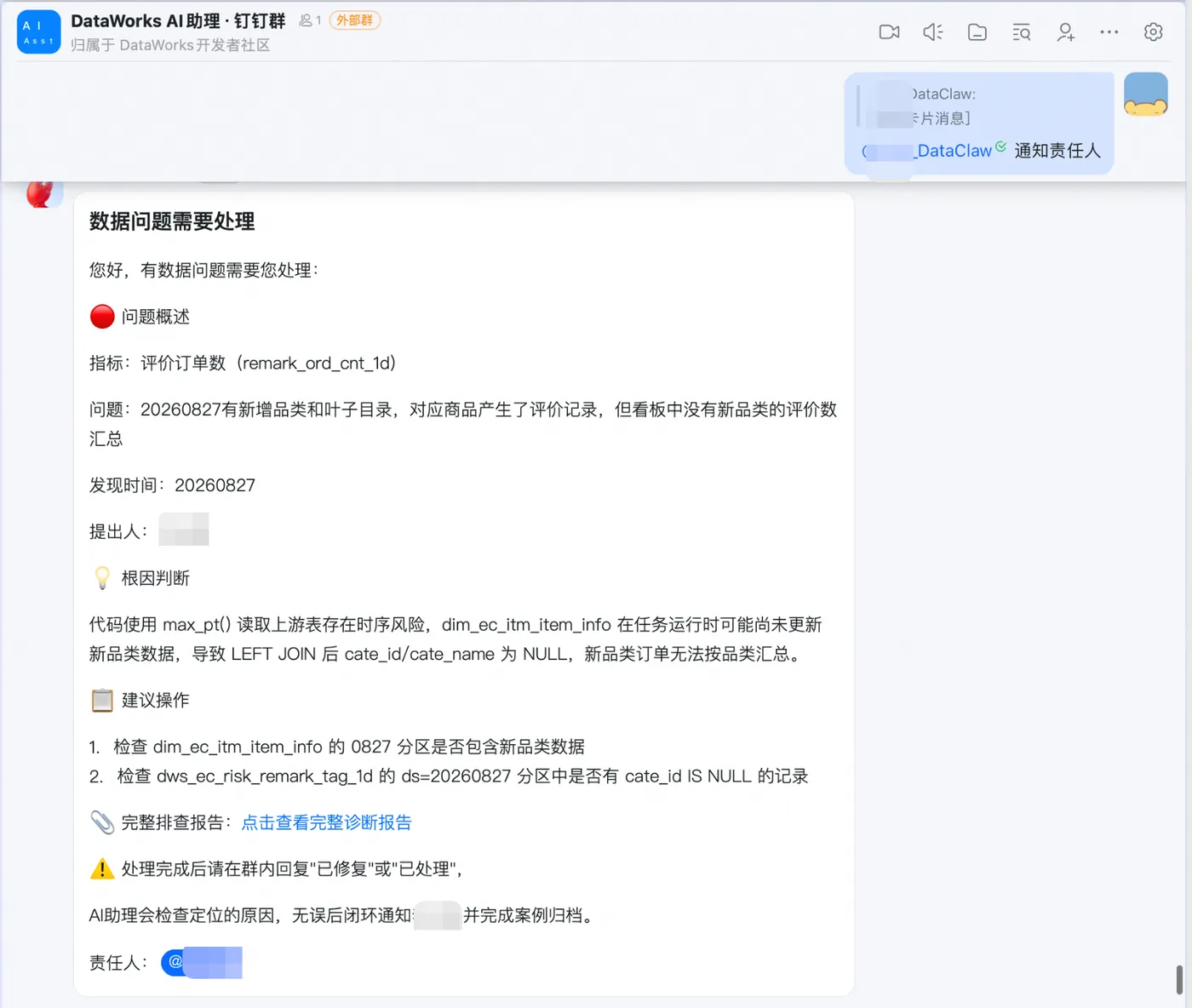Open group settings gear icon
The image size is (1192, 1008).
pos(1154,32)
